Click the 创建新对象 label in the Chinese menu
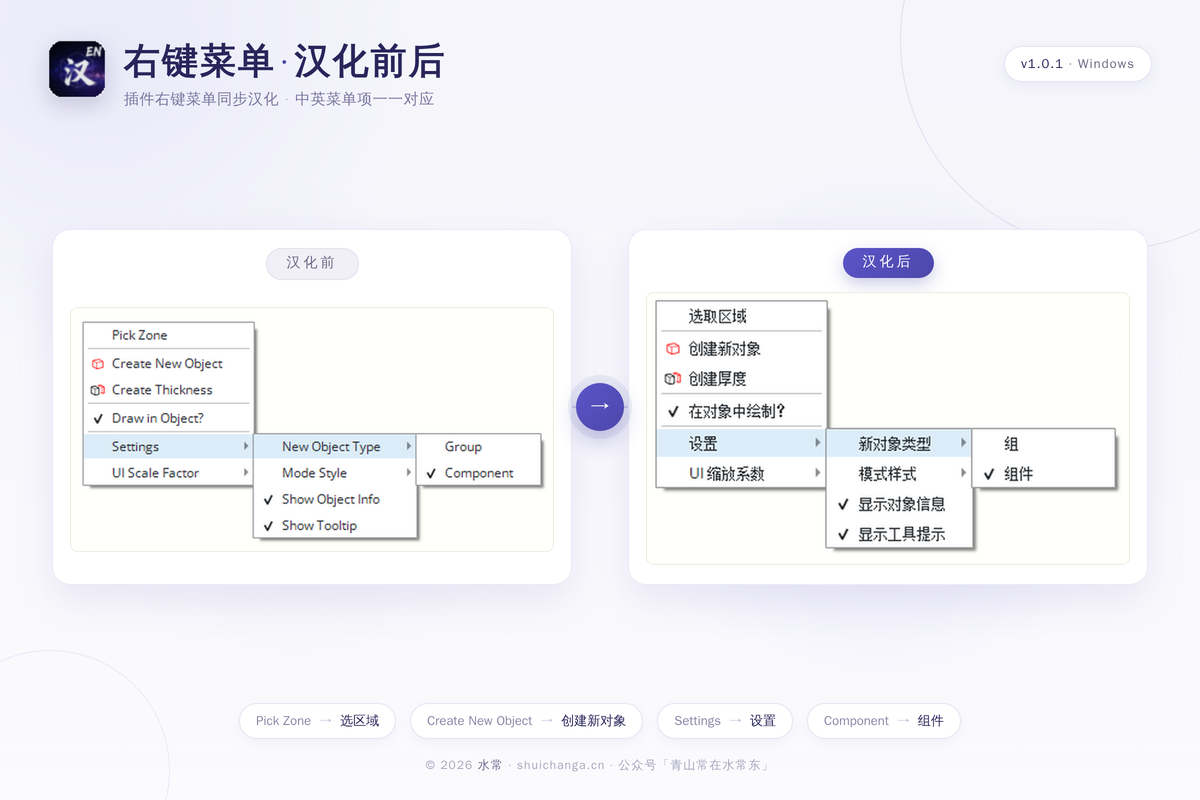This screenshot has width=1200, height=800. [x=725, y=349]
